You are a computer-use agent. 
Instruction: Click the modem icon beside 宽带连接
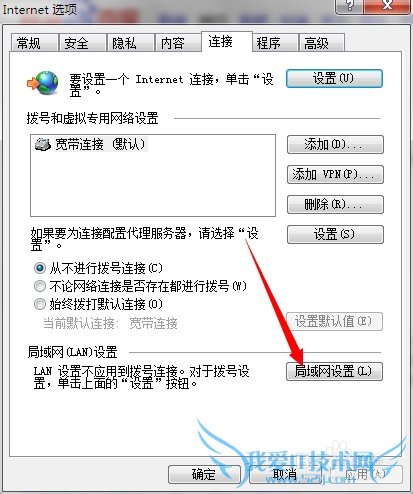coord(43,144)
